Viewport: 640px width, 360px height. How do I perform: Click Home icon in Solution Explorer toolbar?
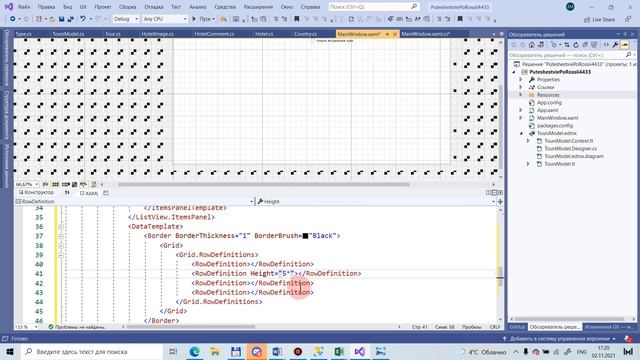[531, 45]
